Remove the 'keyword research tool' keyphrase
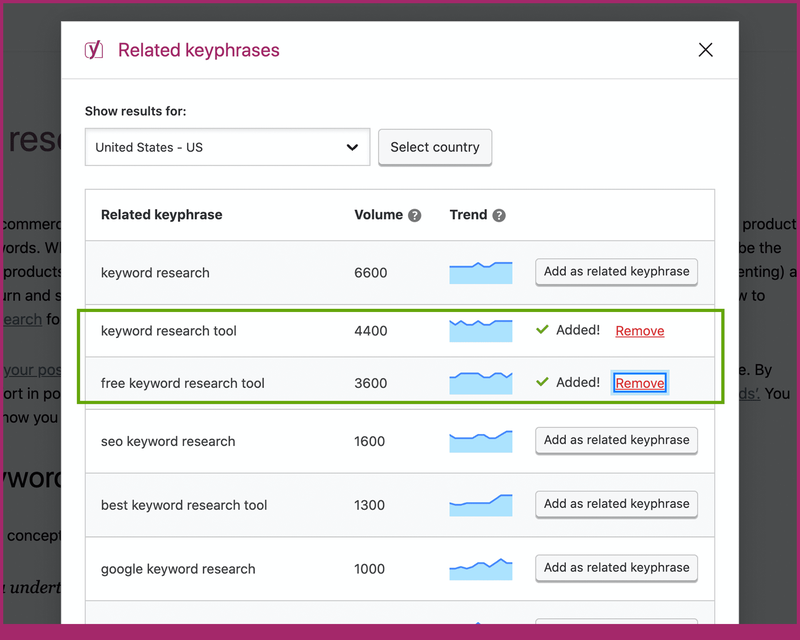The width and height of the screenshot is (800, 640). (x=639, y=331)
